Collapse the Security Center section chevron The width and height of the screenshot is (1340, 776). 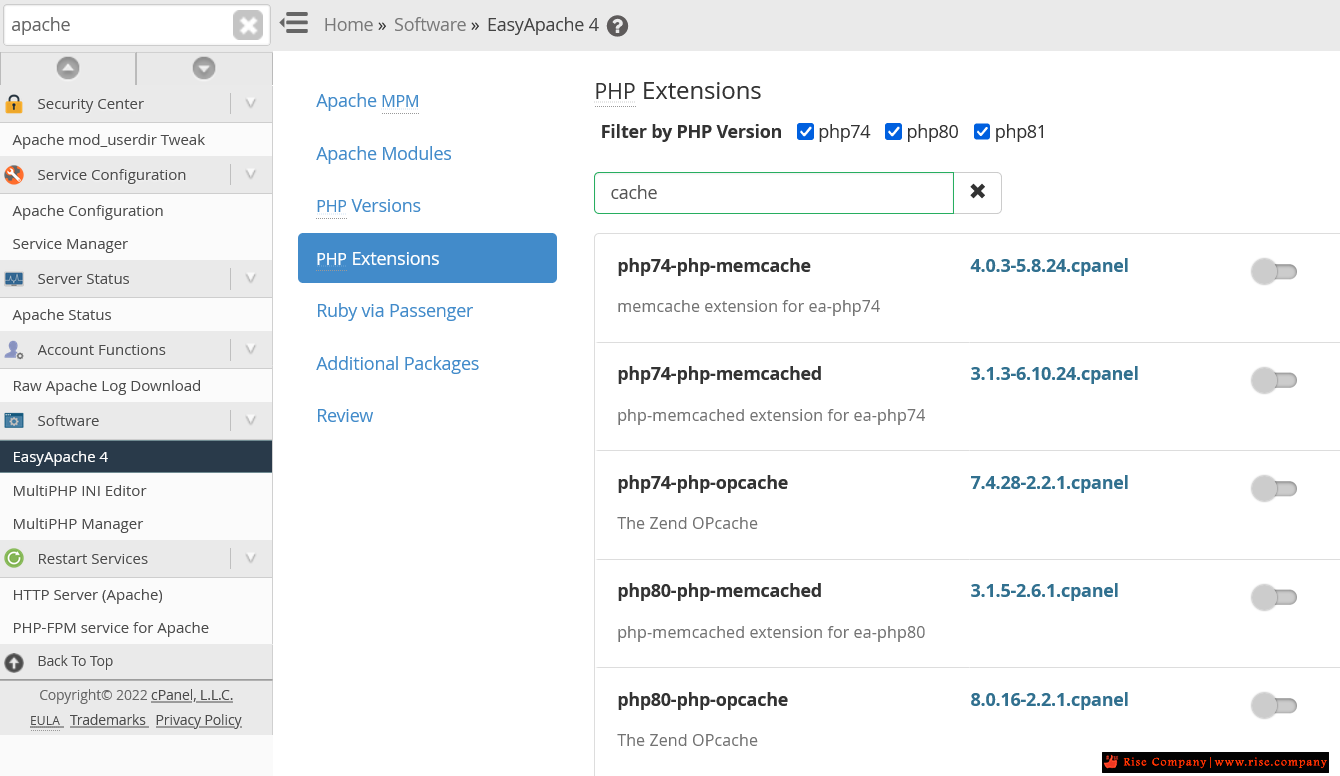click(x=251, y=104)
